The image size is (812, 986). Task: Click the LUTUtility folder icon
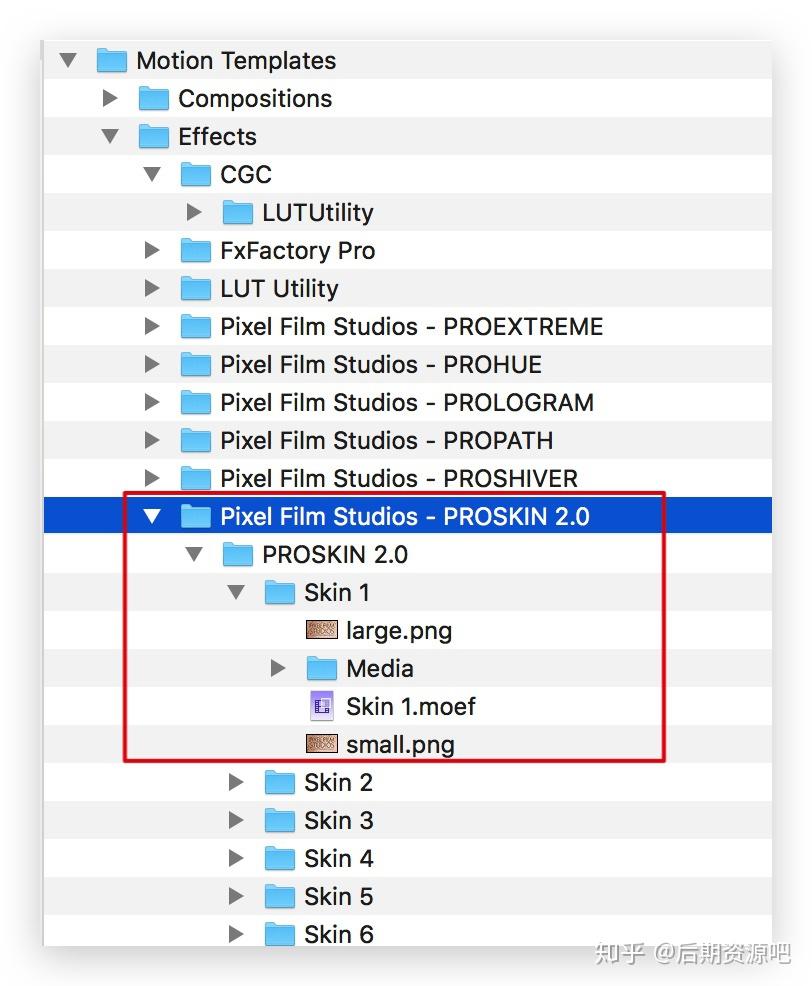tap(237, 212)
